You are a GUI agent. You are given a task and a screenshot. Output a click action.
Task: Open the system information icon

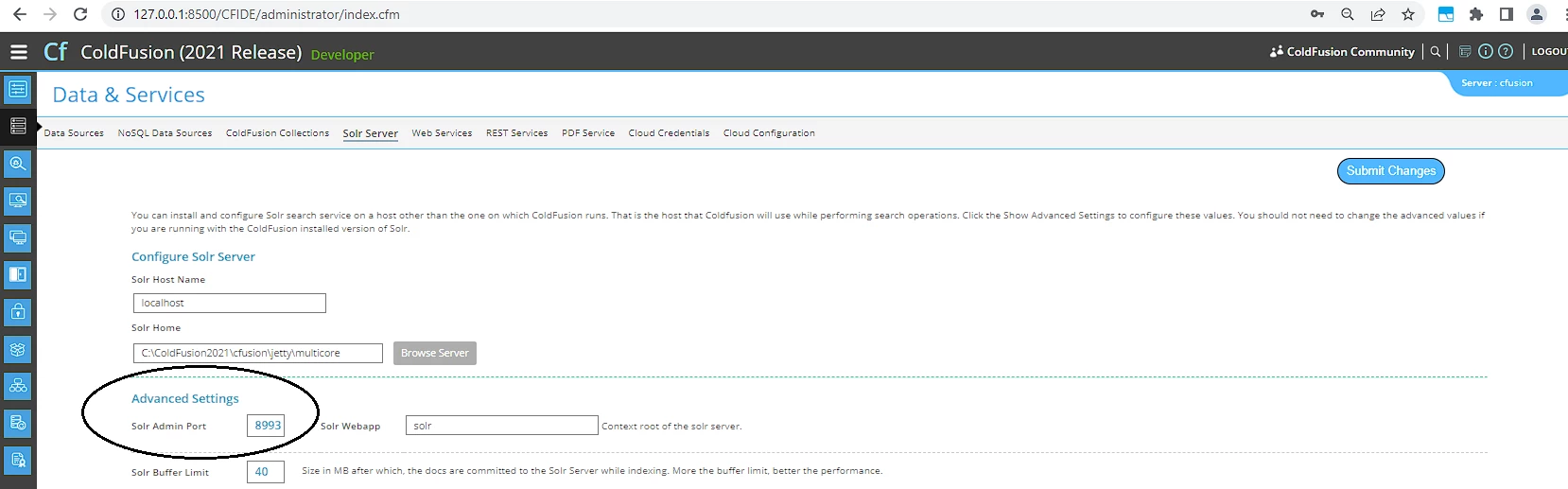tap(1486, 52)
